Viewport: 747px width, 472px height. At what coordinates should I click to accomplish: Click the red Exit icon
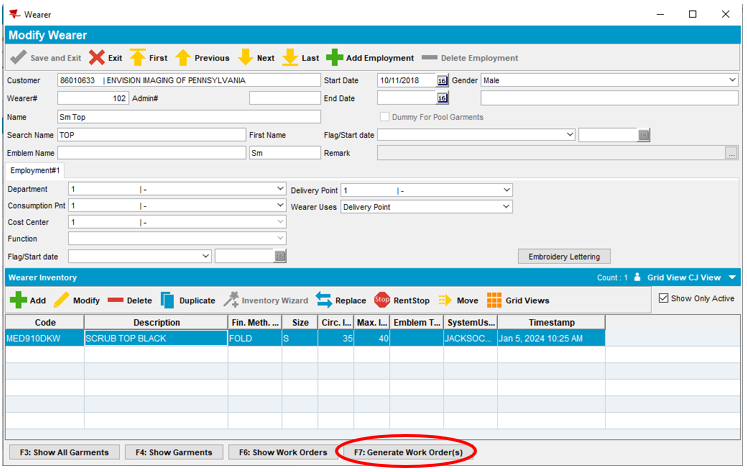(x=97, y=58)
